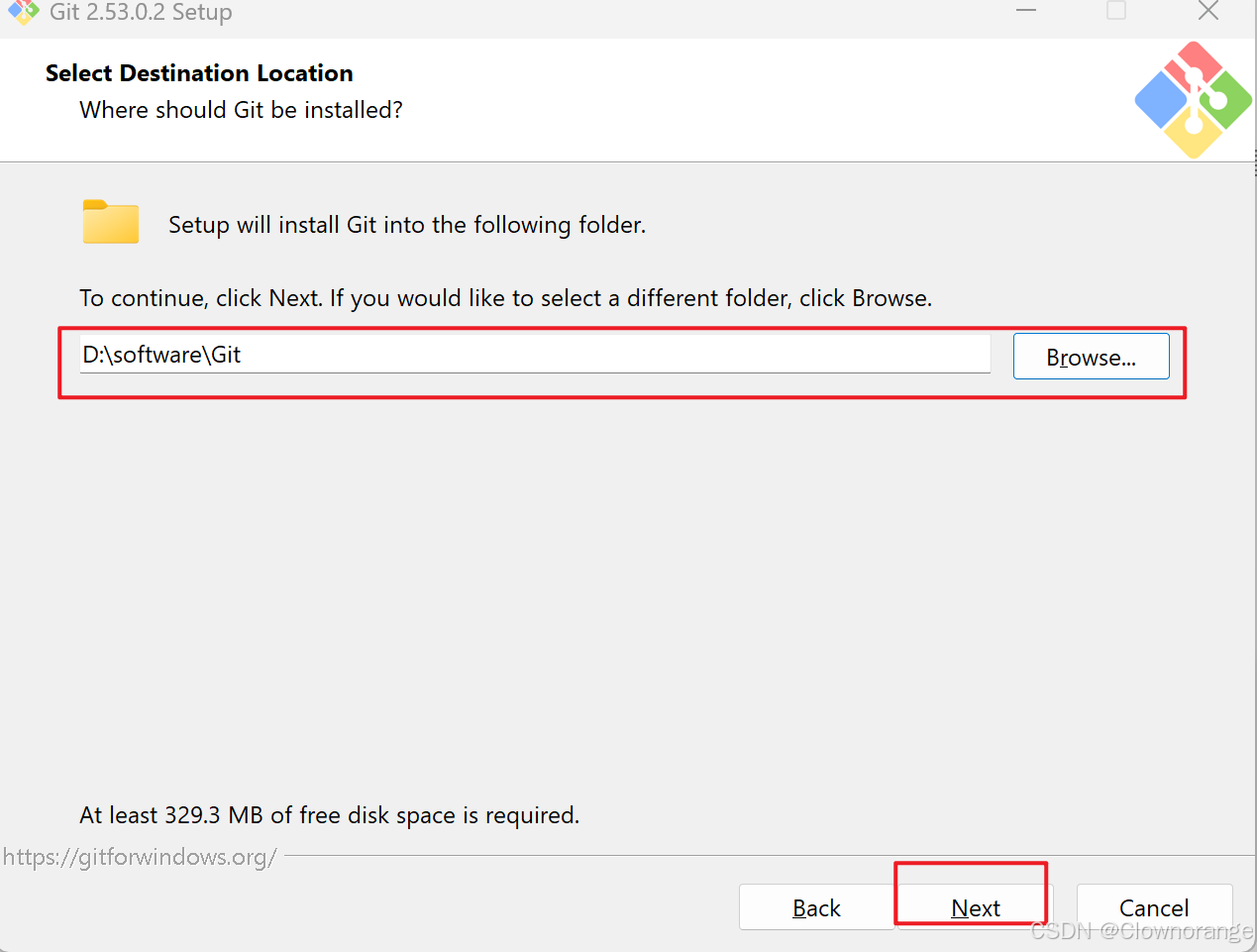Screen dimensions: 1257x952
Task: Go Back to previous setup page
Action: point(816,907)
